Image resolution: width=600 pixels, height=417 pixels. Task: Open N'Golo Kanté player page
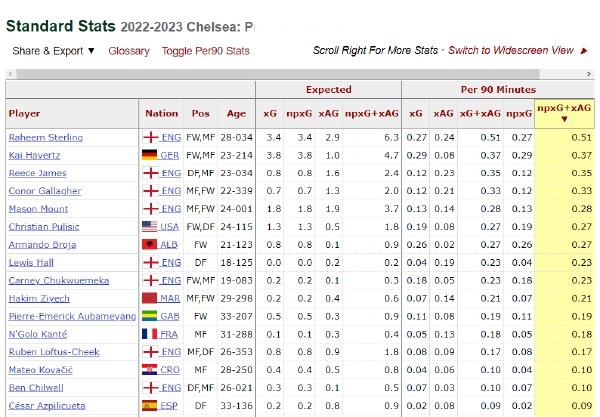coord(38,334)
